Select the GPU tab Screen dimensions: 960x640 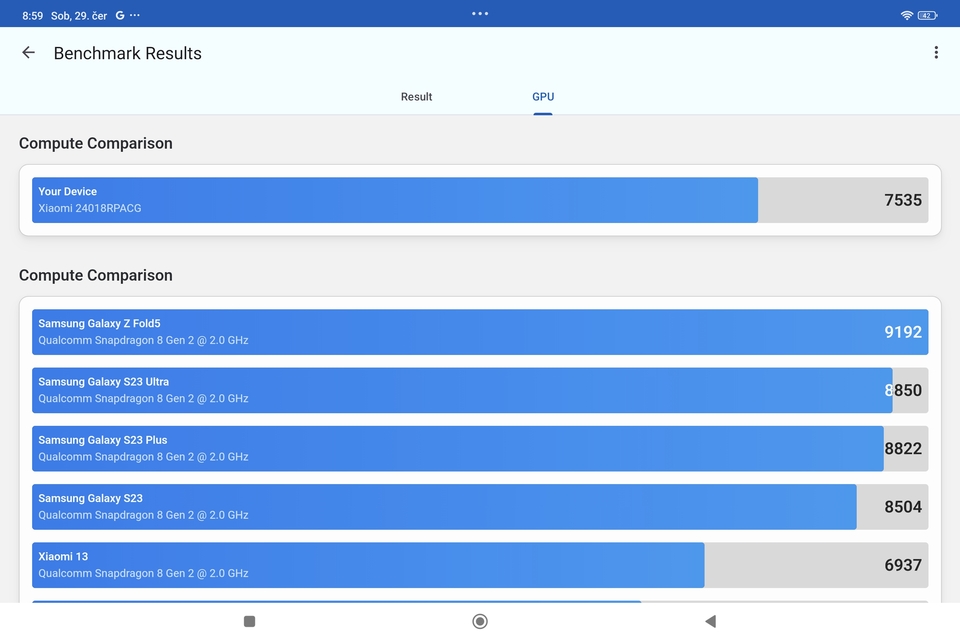[x=543, y=96]
